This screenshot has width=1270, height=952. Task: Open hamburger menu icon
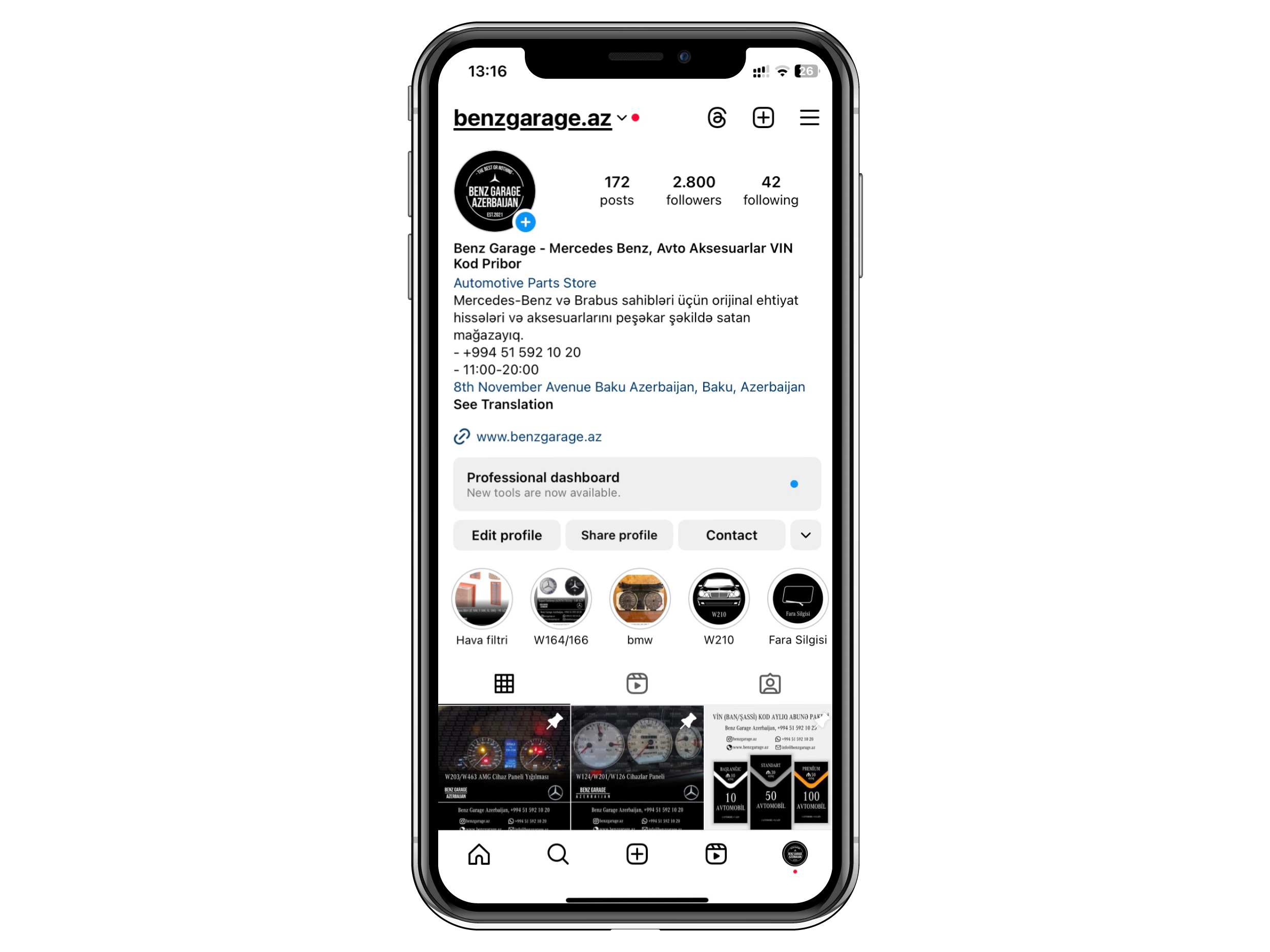(810, 119)
